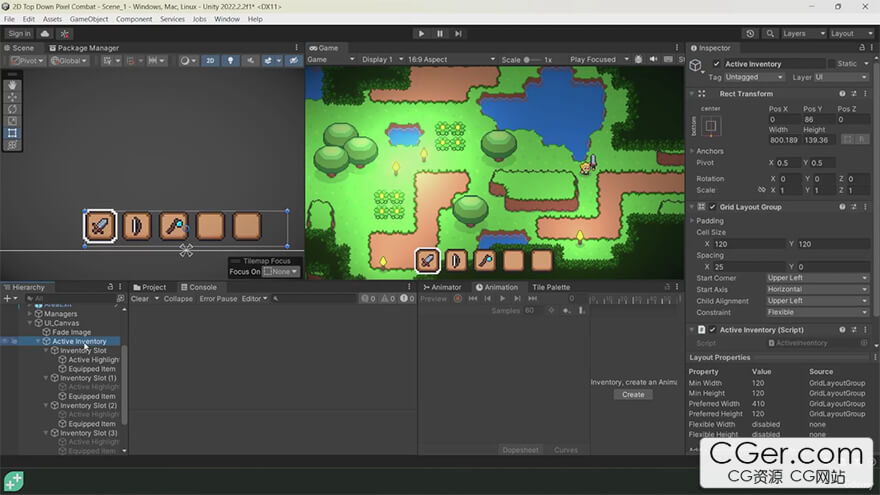Click the anchor presets box in Rect Transform
This screenshot has width=880, height=495.
711,127
